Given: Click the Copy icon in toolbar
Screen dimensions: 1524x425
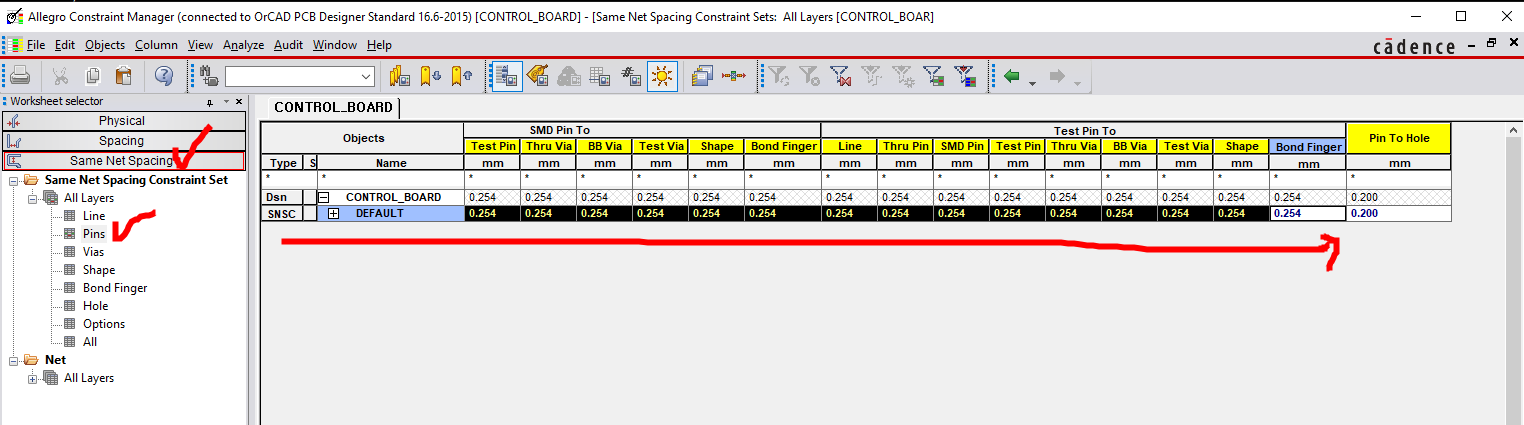Looking at the screenshot, I should pyautogui.click(x=93, y=76).
